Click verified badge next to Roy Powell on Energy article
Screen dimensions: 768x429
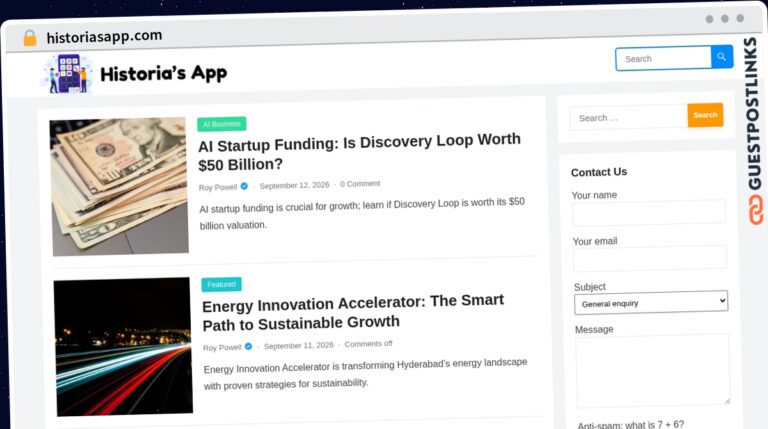[x=248, y=346]
